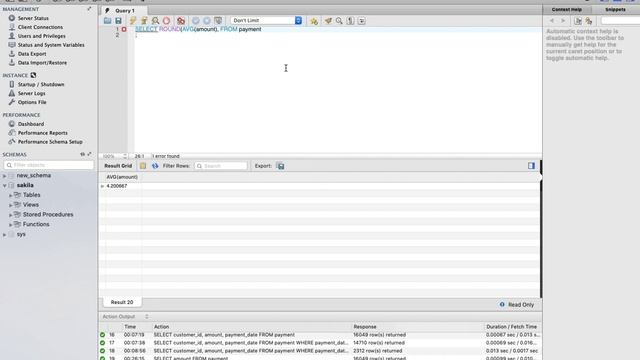The image size is (640, 360).
Task: Open the performance Dashboard
Action: tap(31, 124)
